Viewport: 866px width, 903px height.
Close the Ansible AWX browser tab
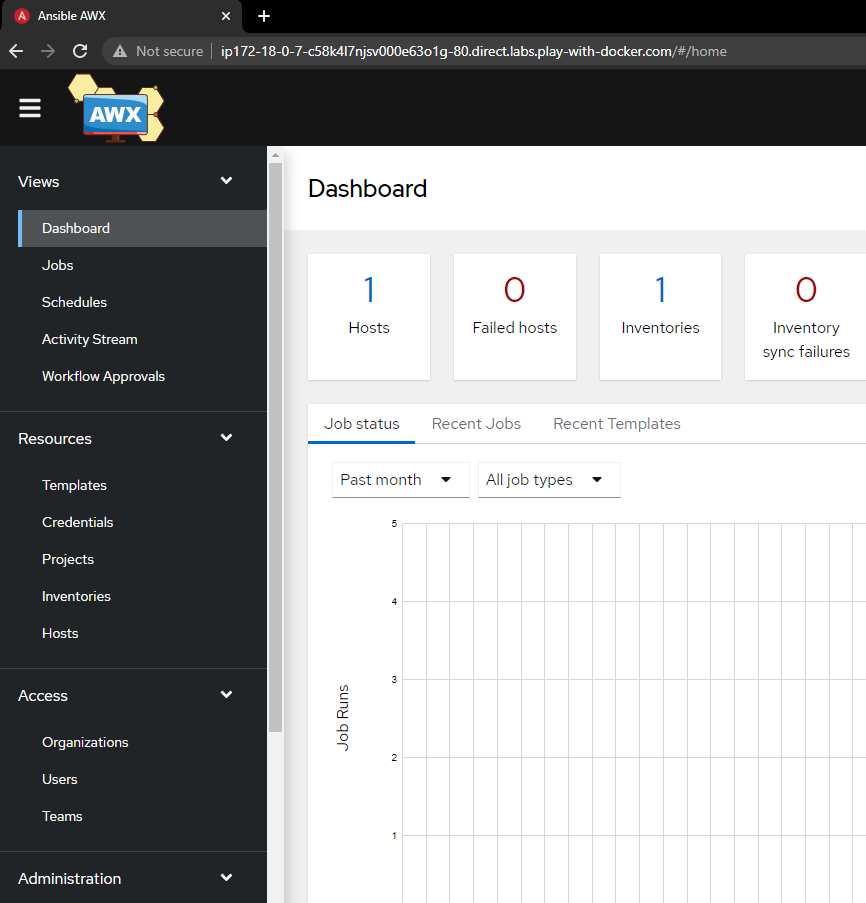226,16
